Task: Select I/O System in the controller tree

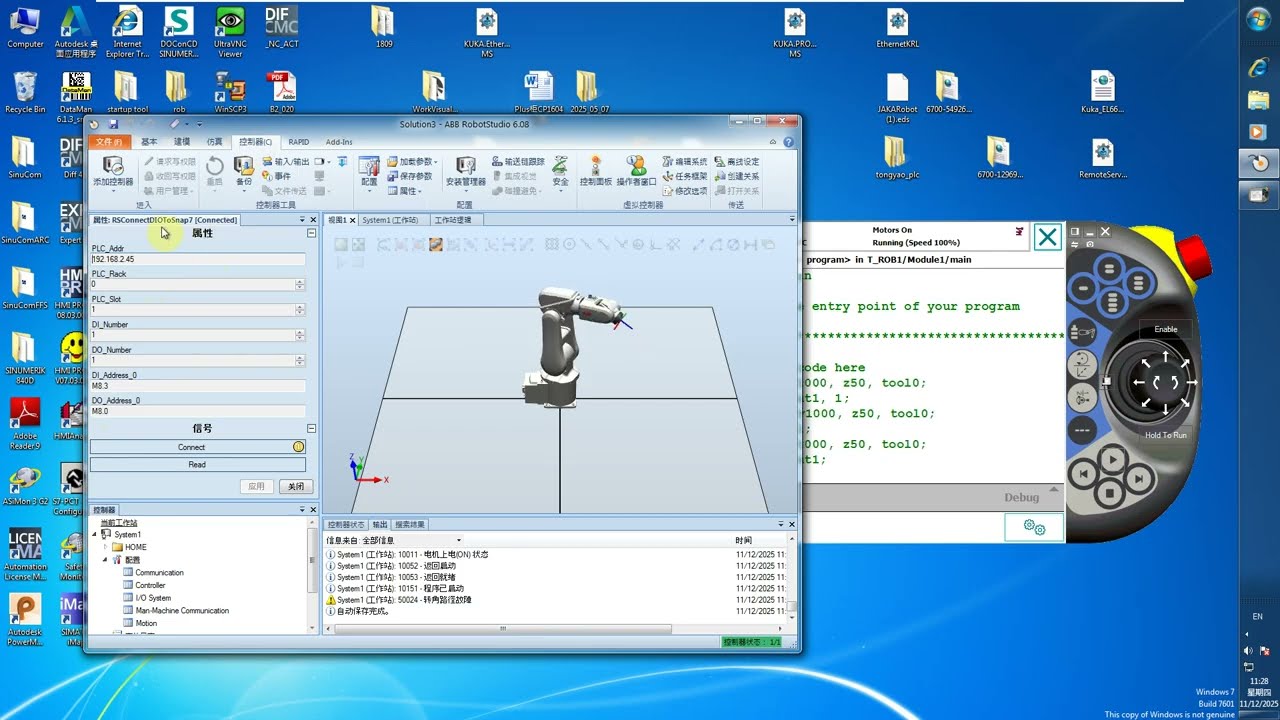Action: (153, 598)
